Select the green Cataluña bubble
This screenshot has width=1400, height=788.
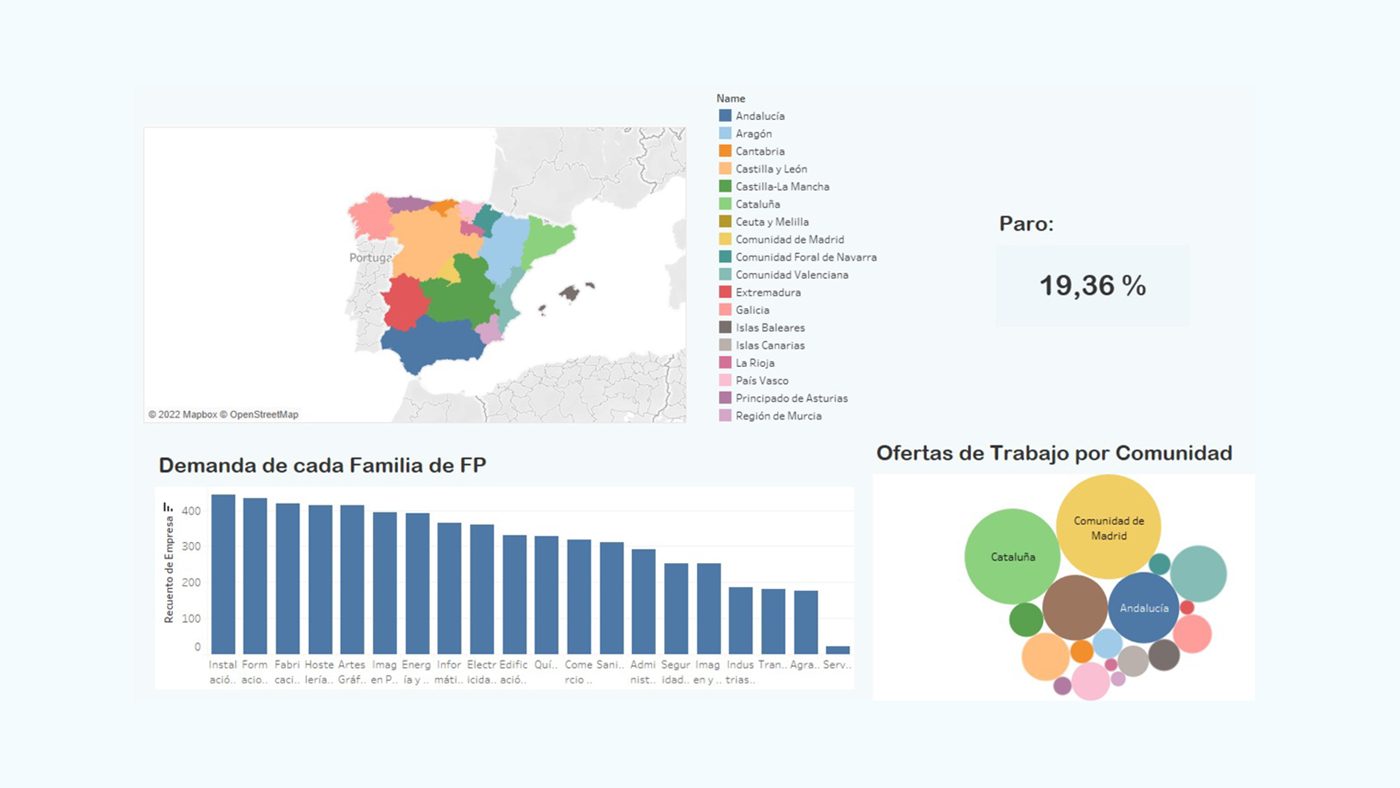(1012, 557)
